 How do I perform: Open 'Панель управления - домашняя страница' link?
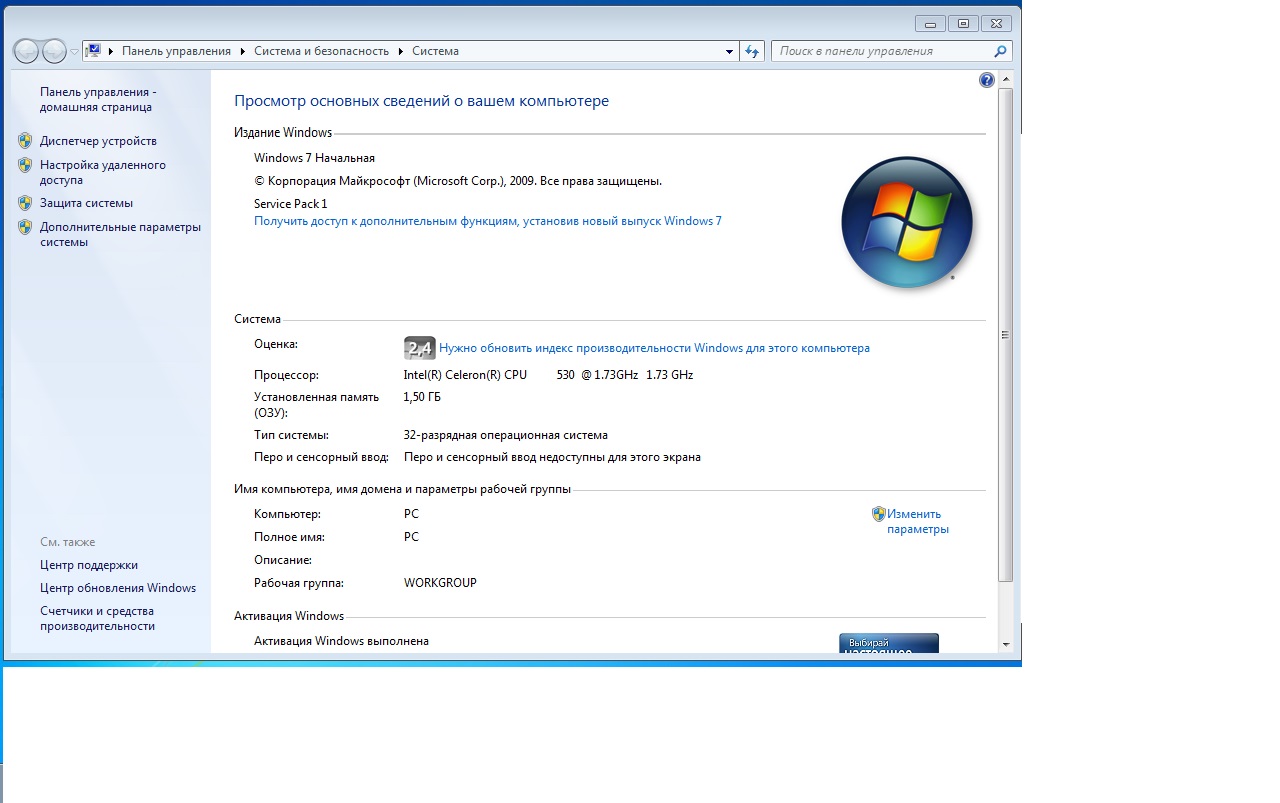(98, 99)
